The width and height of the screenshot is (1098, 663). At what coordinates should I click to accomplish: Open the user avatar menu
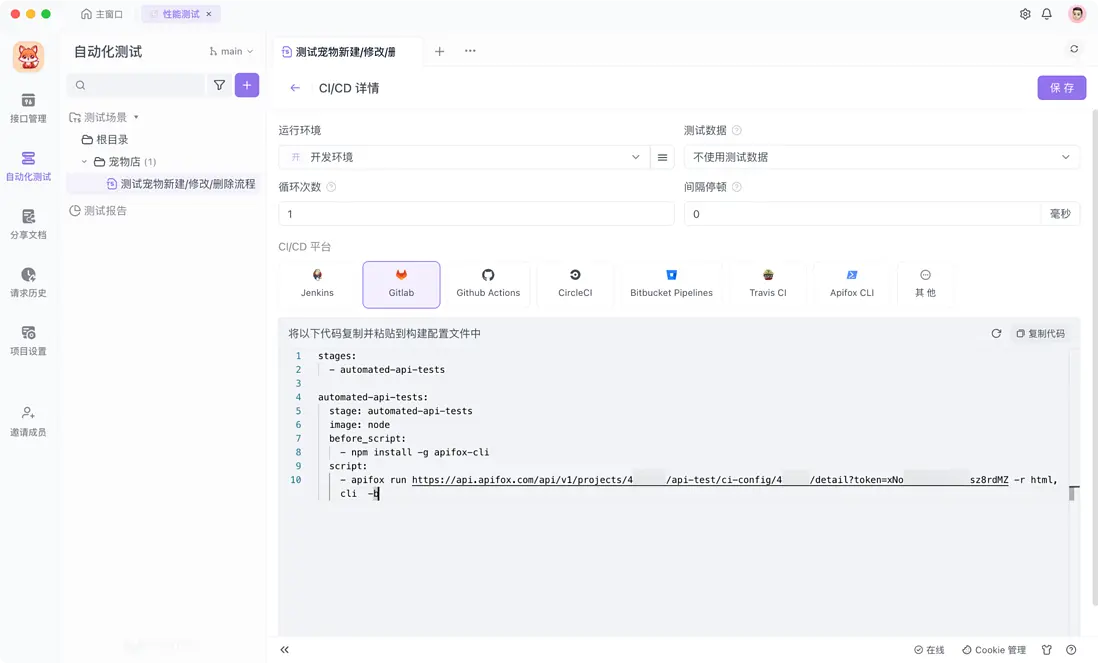pyautogui.click(x=1076, y=13)
